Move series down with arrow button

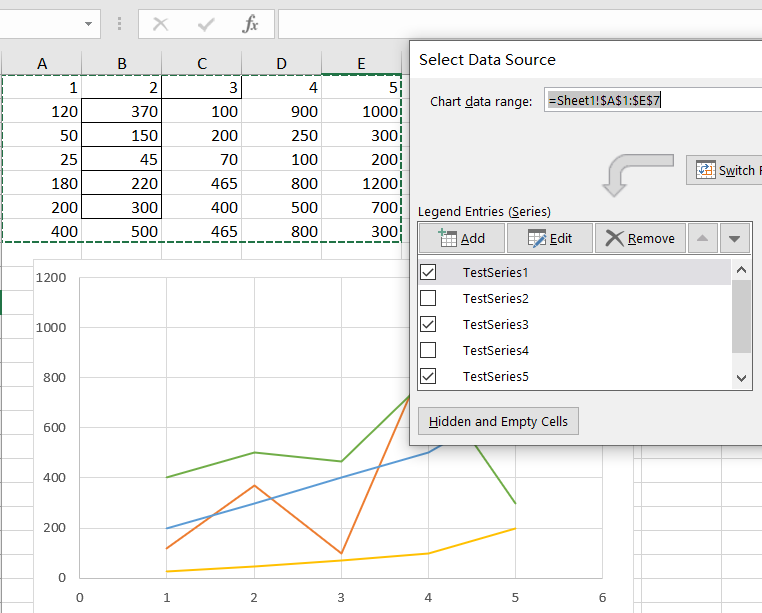[735, 238]
